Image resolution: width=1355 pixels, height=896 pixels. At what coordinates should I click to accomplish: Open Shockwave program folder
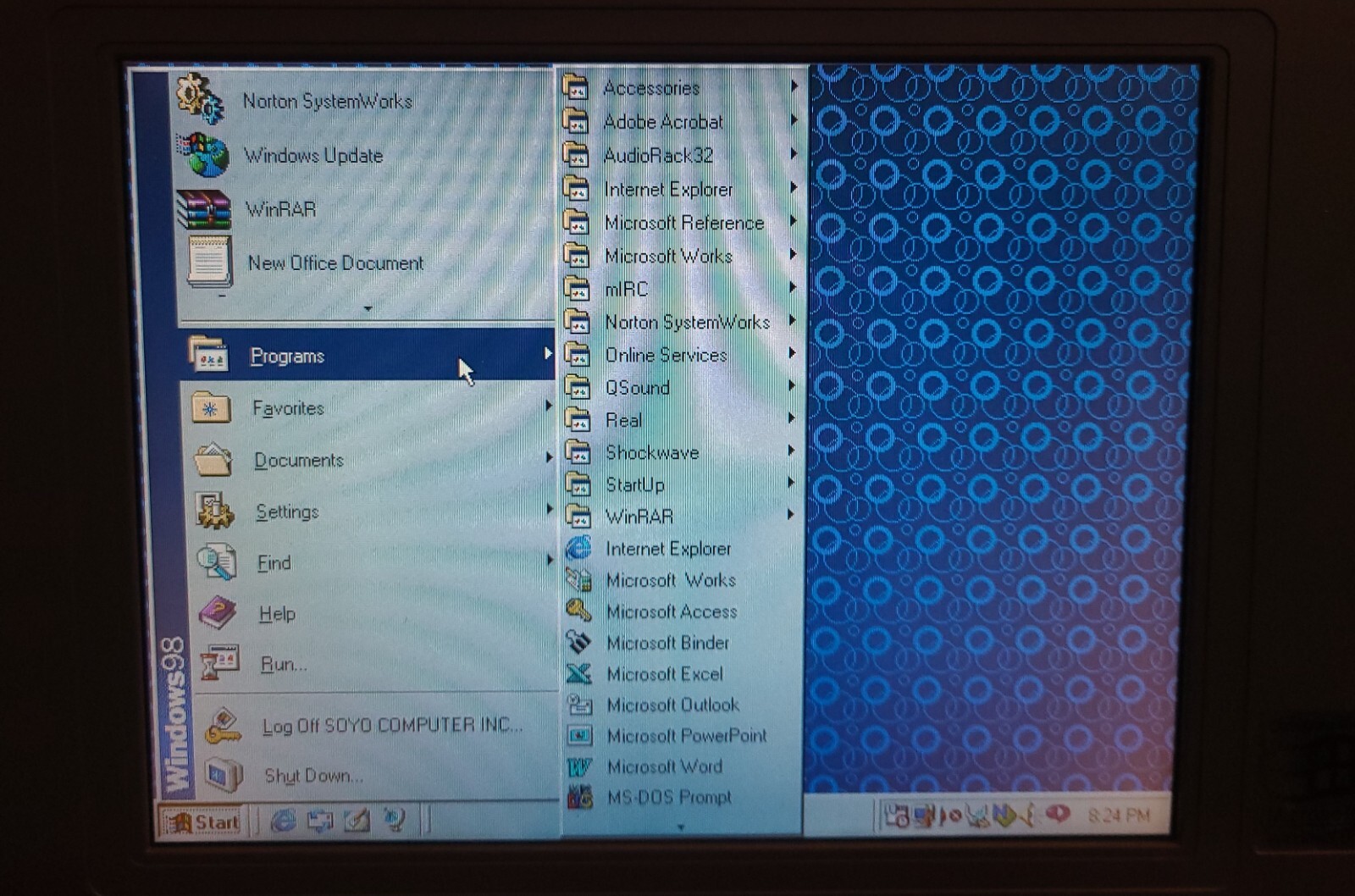click(x=680, y=452)
